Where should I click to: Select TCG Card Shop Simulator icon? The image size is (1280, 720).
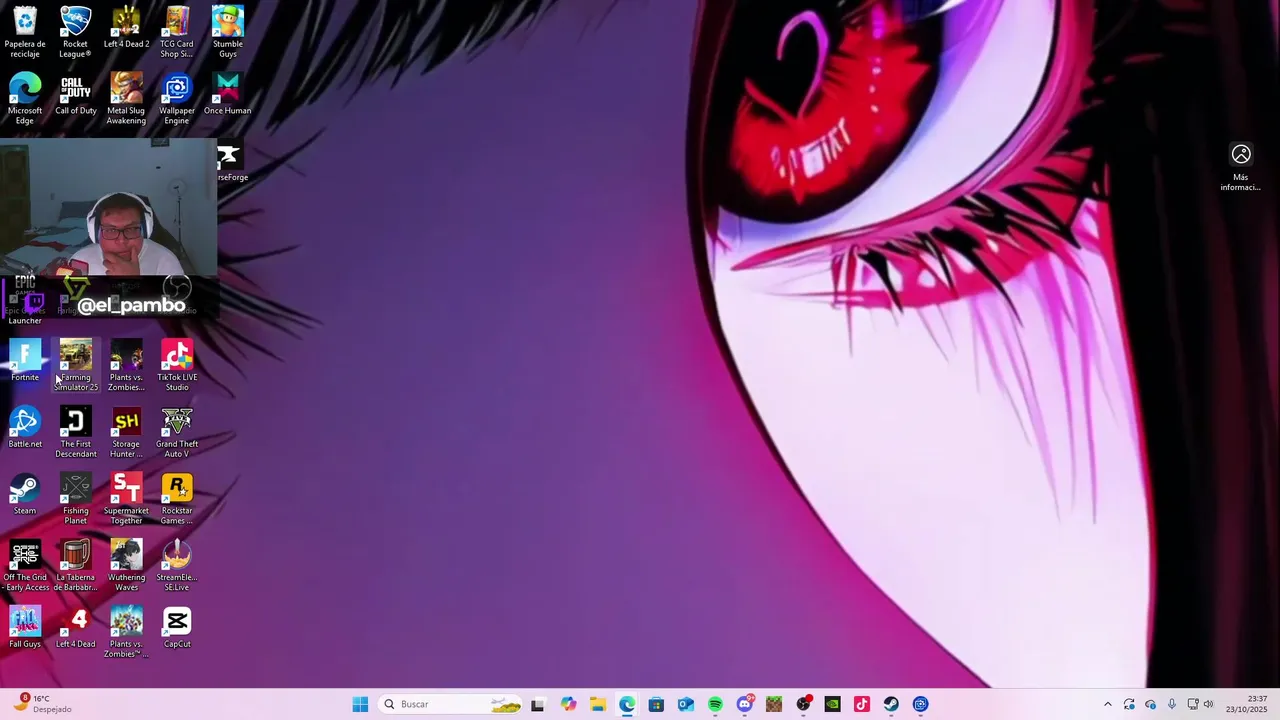click(177, 32)
